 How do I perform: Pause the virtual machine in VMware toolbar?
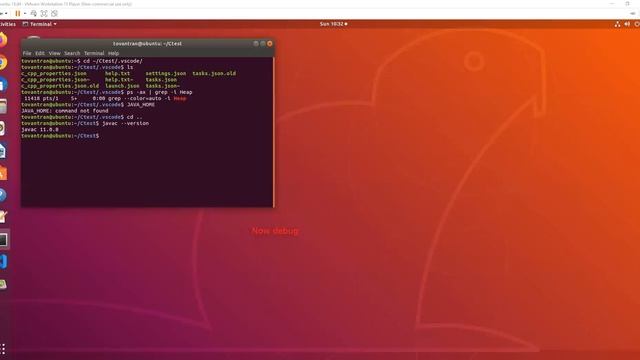18,13
